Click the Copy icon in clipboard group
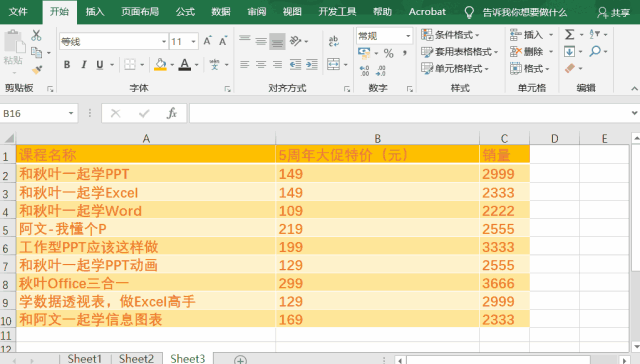640x364 pixels. pyautogui.click(x=37, y=53)
